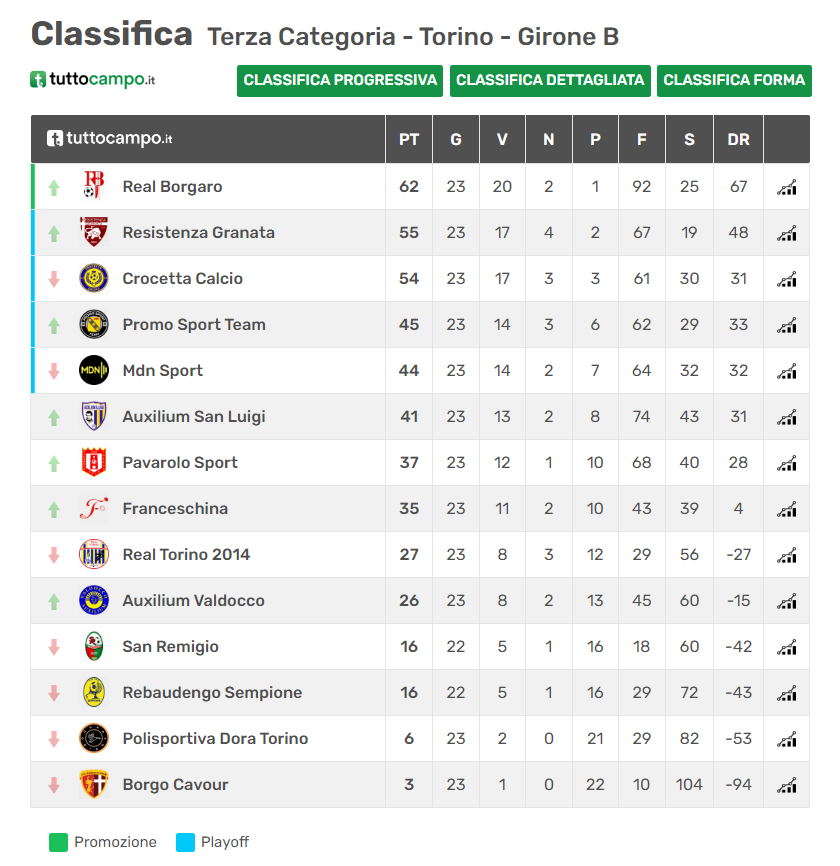Screen dimensions: 840x866
Task: Open the stats chart icon for Borgo Cavour
Action: (787, 785)
